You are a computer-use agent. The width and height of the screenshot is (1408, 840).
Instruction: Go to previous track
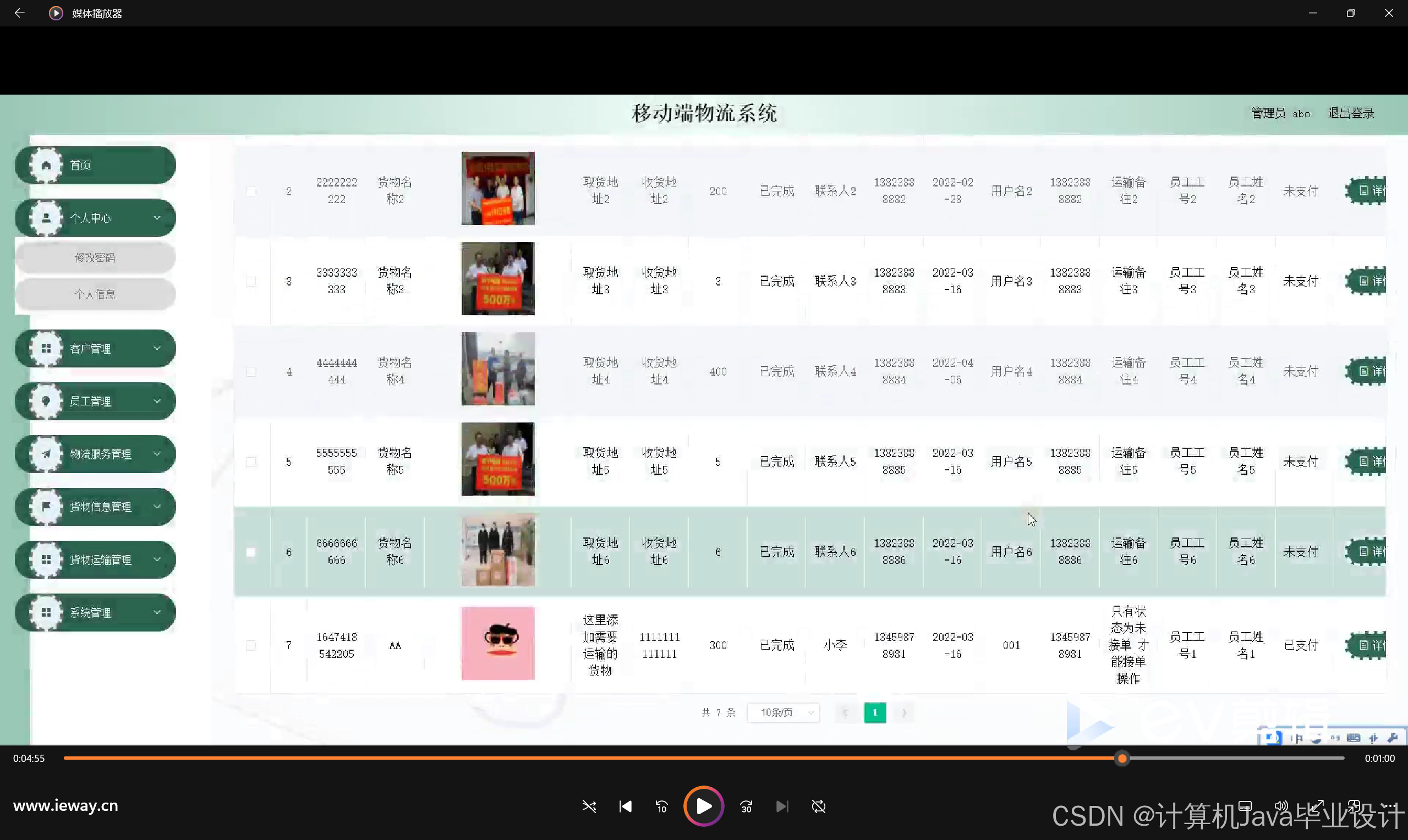point(625,806)
